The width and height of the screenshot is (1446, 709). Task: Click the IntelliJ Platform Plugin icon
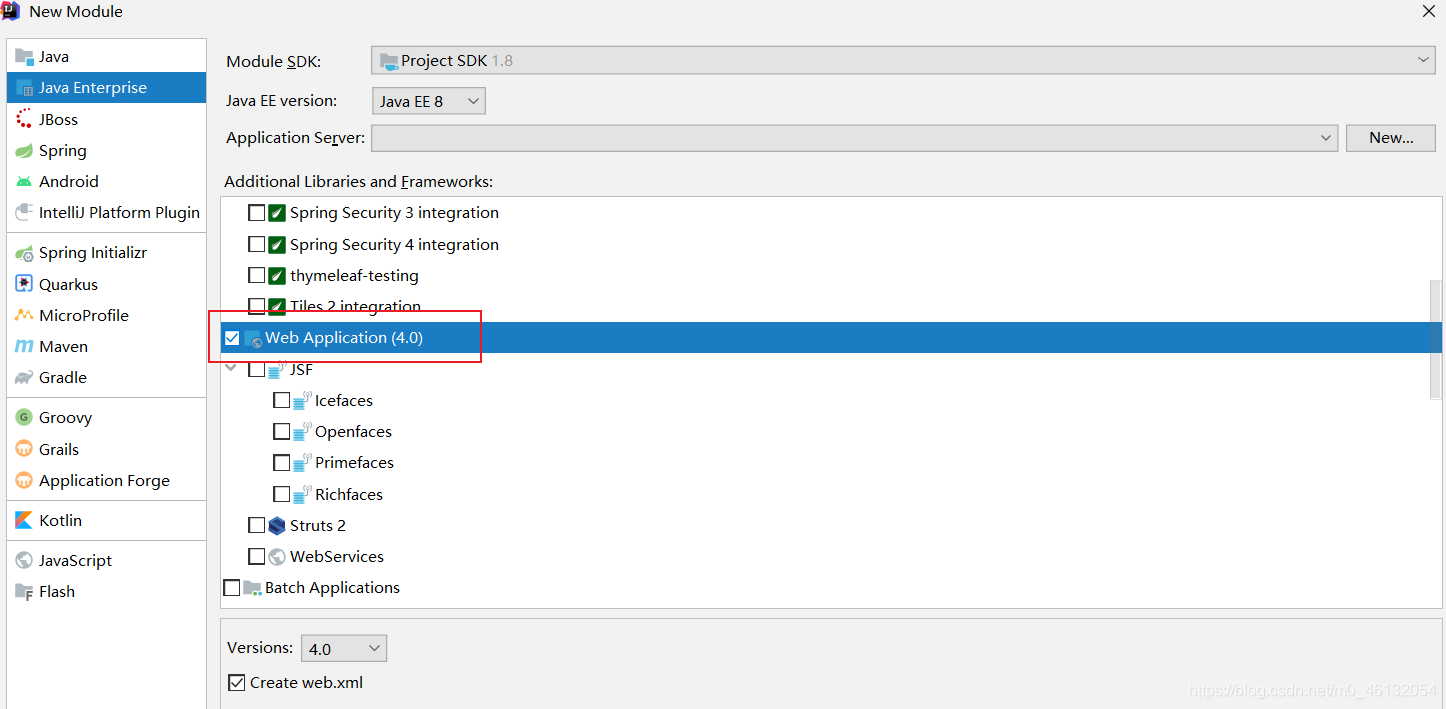pyautogui.click(x=24, y=212)
